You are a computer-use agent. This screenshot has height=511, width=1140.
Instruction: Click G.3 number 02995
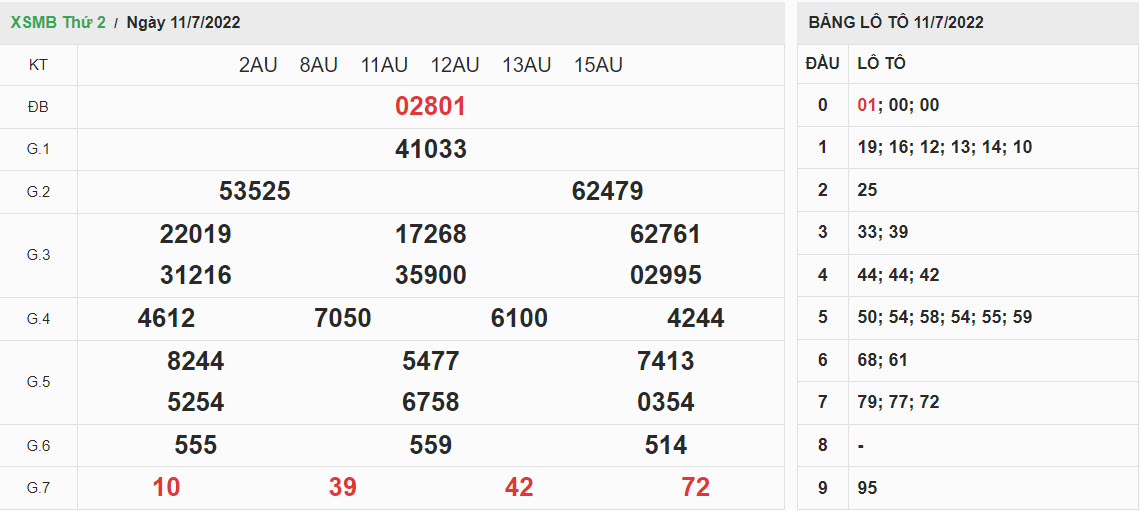click(665, 275)
